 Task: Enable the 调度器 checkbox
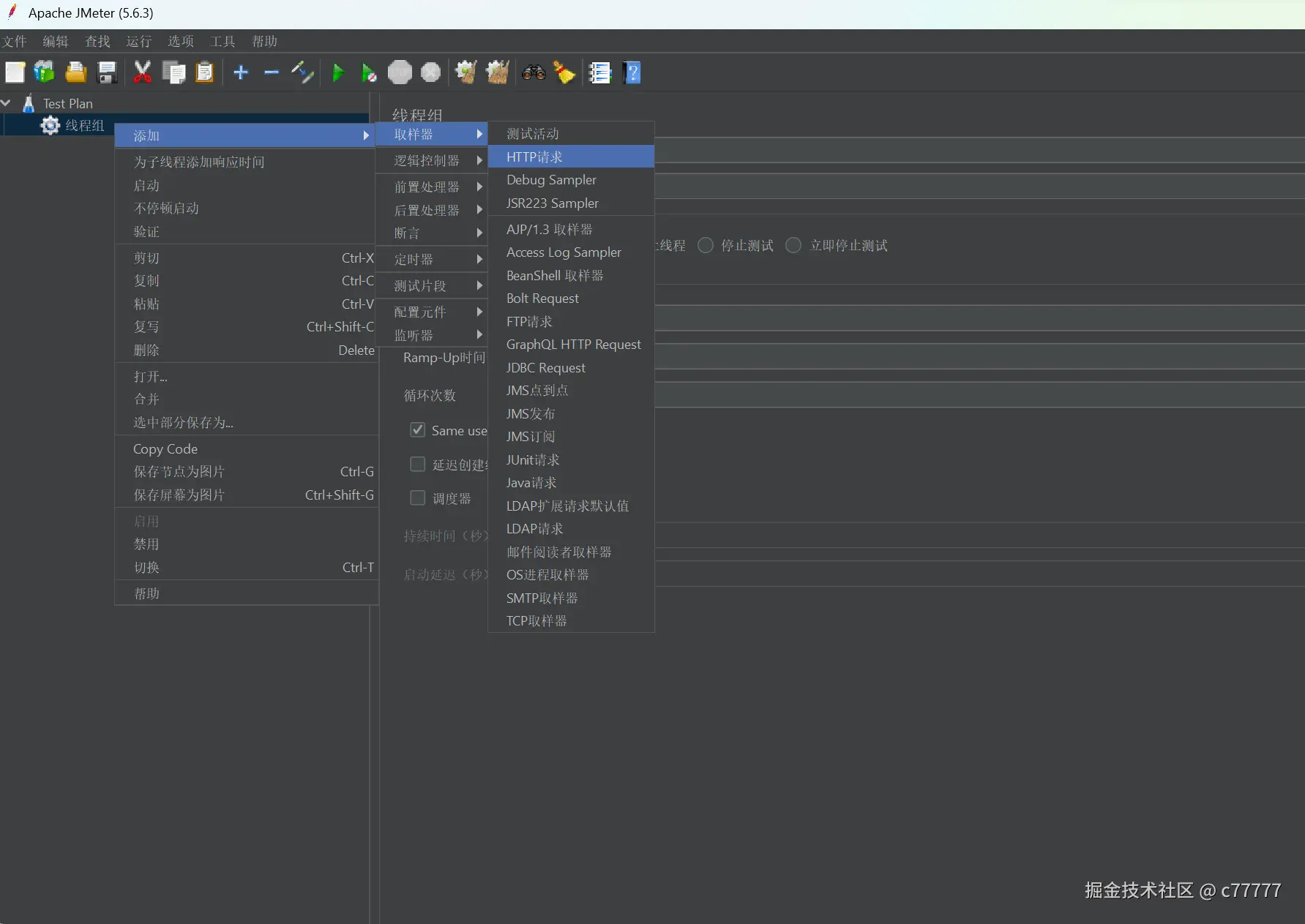418,498
